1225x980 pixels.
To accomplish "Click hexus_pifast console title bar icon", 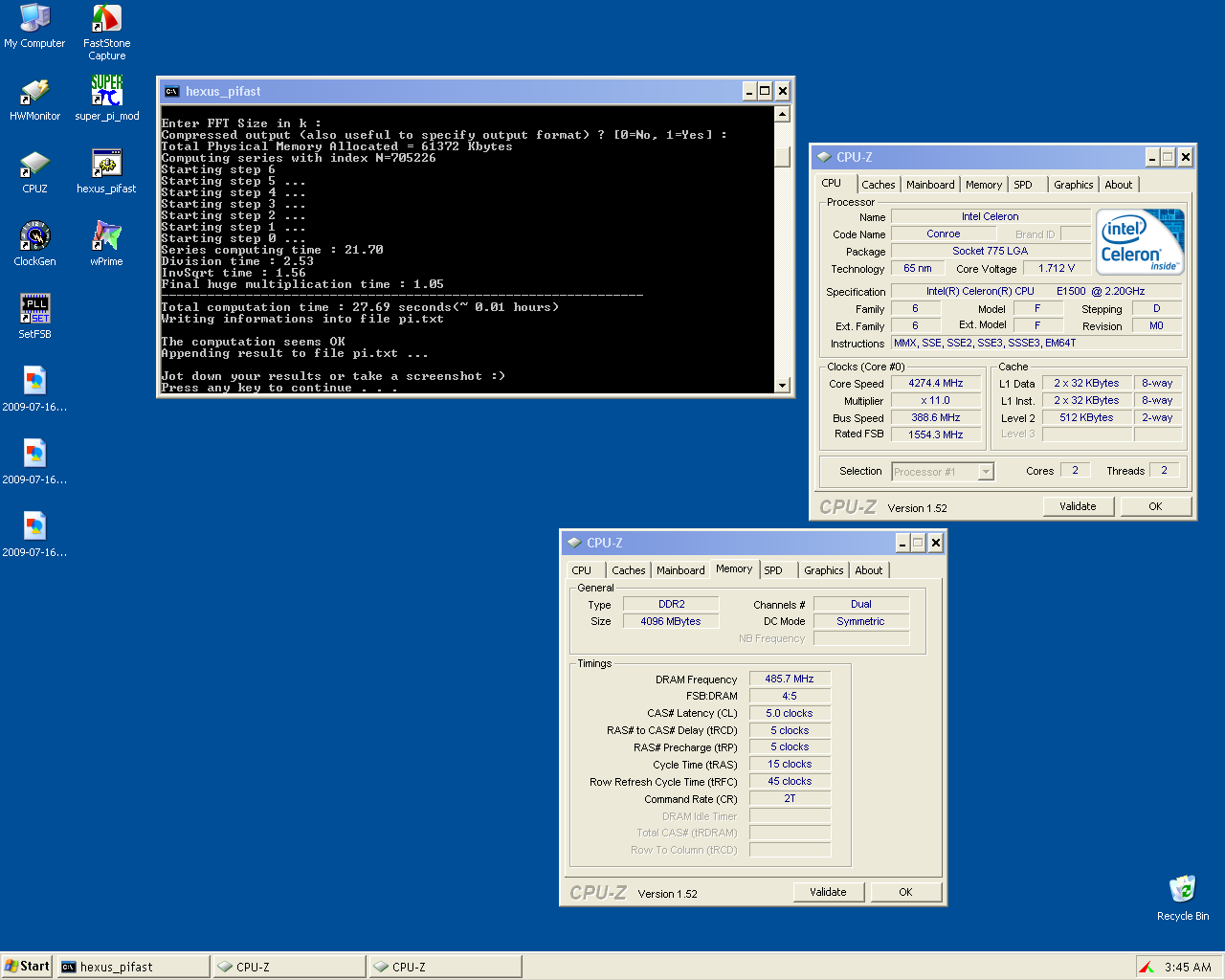I will [x=172, y=92].
